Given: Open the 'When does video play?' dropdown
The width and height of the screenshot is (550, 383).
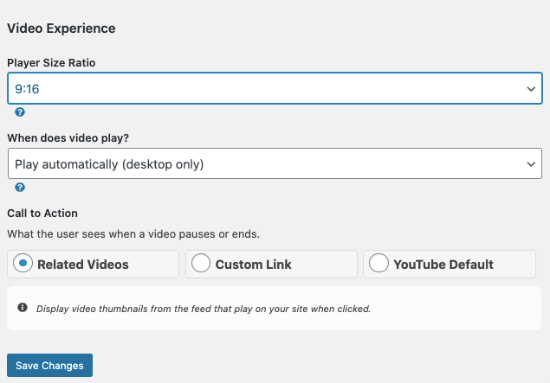Looking at the screenshot, I should coord(275,164).
